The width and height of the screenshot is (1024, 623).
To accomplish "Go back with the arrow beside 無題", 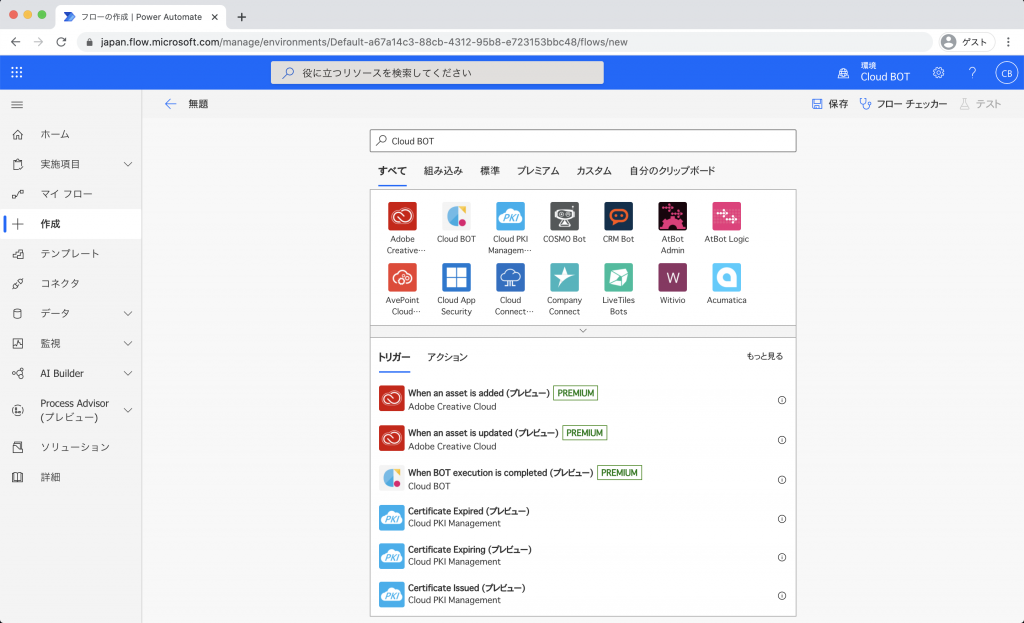I will pos(170,104).
